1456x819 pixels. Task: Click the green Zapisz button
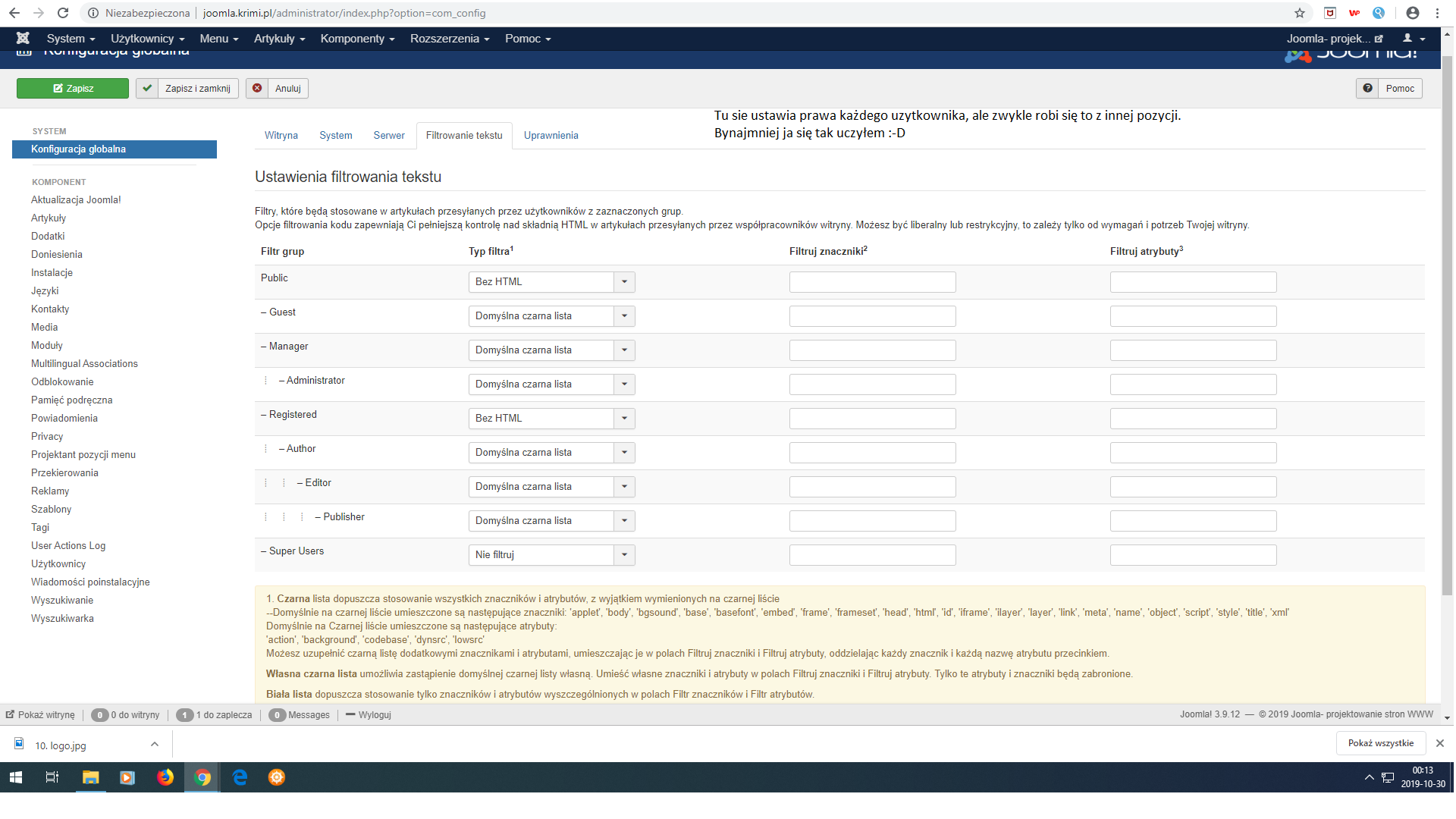coord(73,88)
